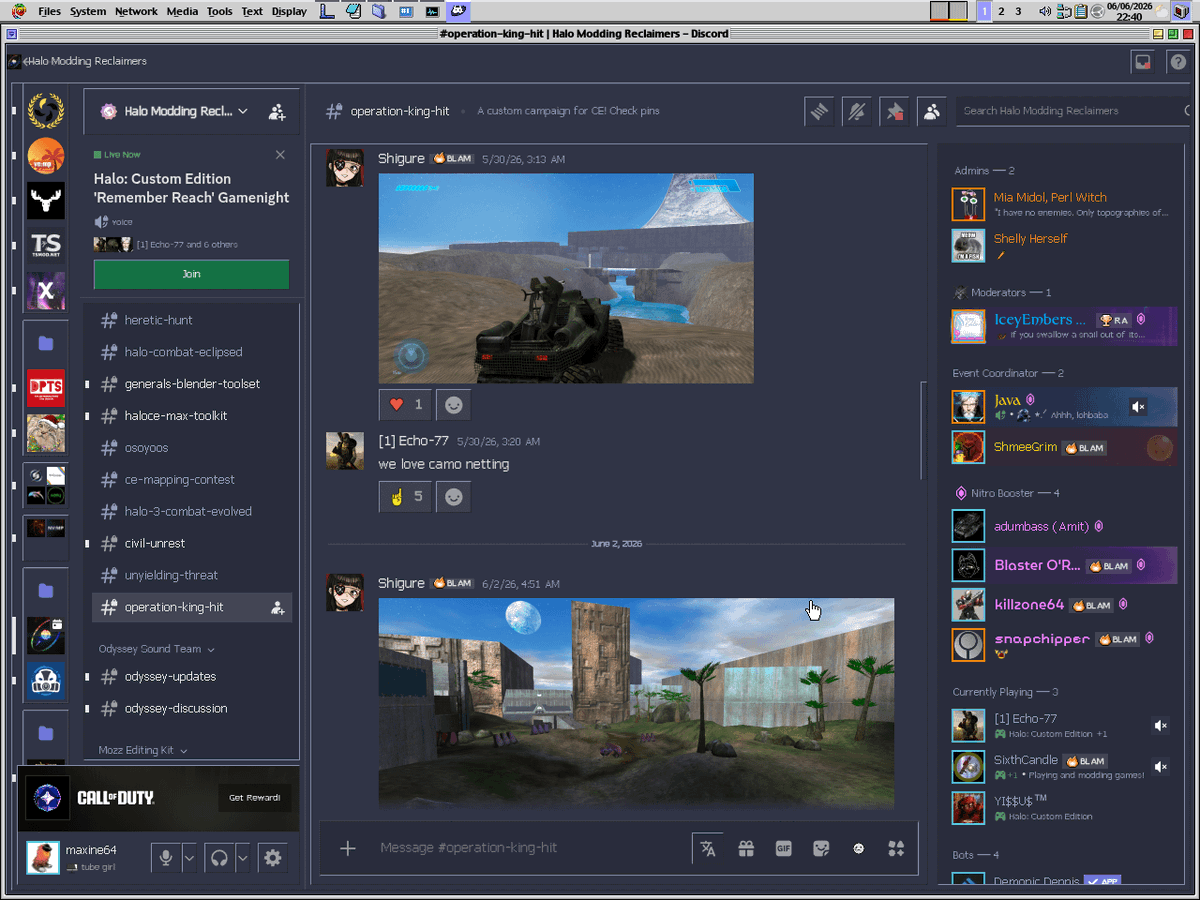The image size is (1200, 900).
Task: Open user settings gear icon
Action: coord(273,858)
